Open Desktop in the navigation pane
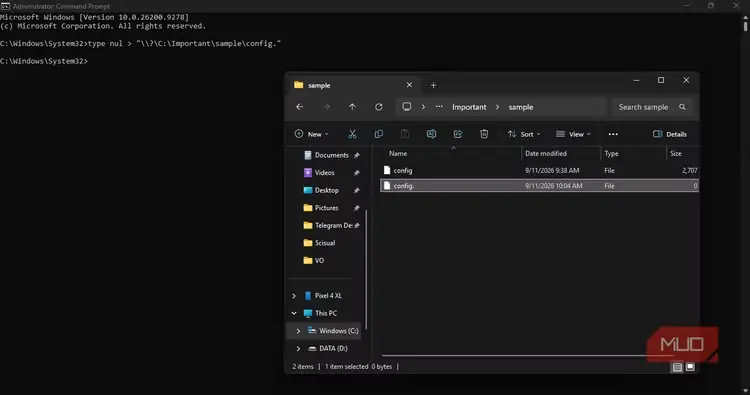This screenshot has width=750, height=395. pyautogui.click(x=327, y=190)
